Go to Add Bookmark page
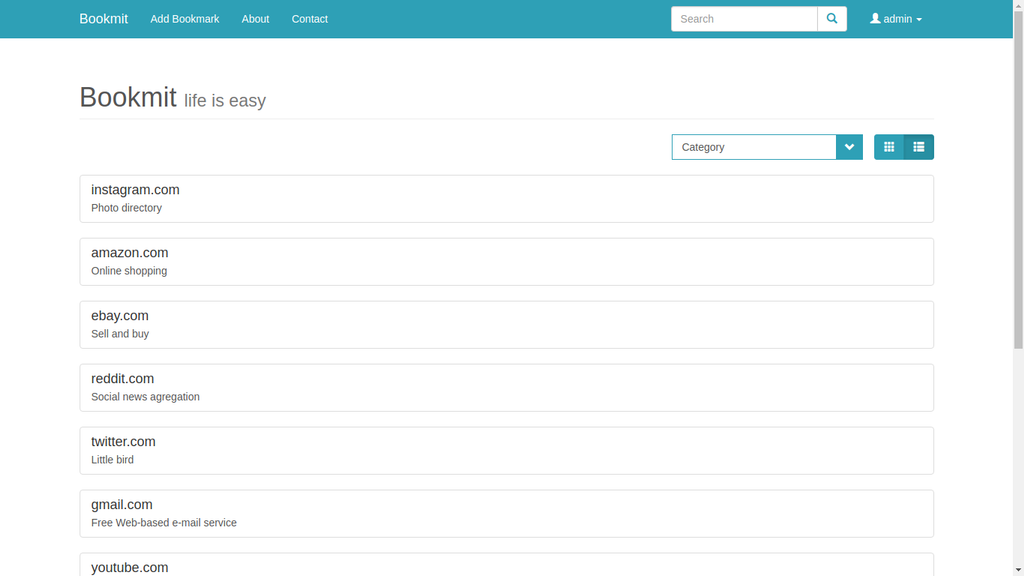The image size is (1024, 576). (185, 19)
